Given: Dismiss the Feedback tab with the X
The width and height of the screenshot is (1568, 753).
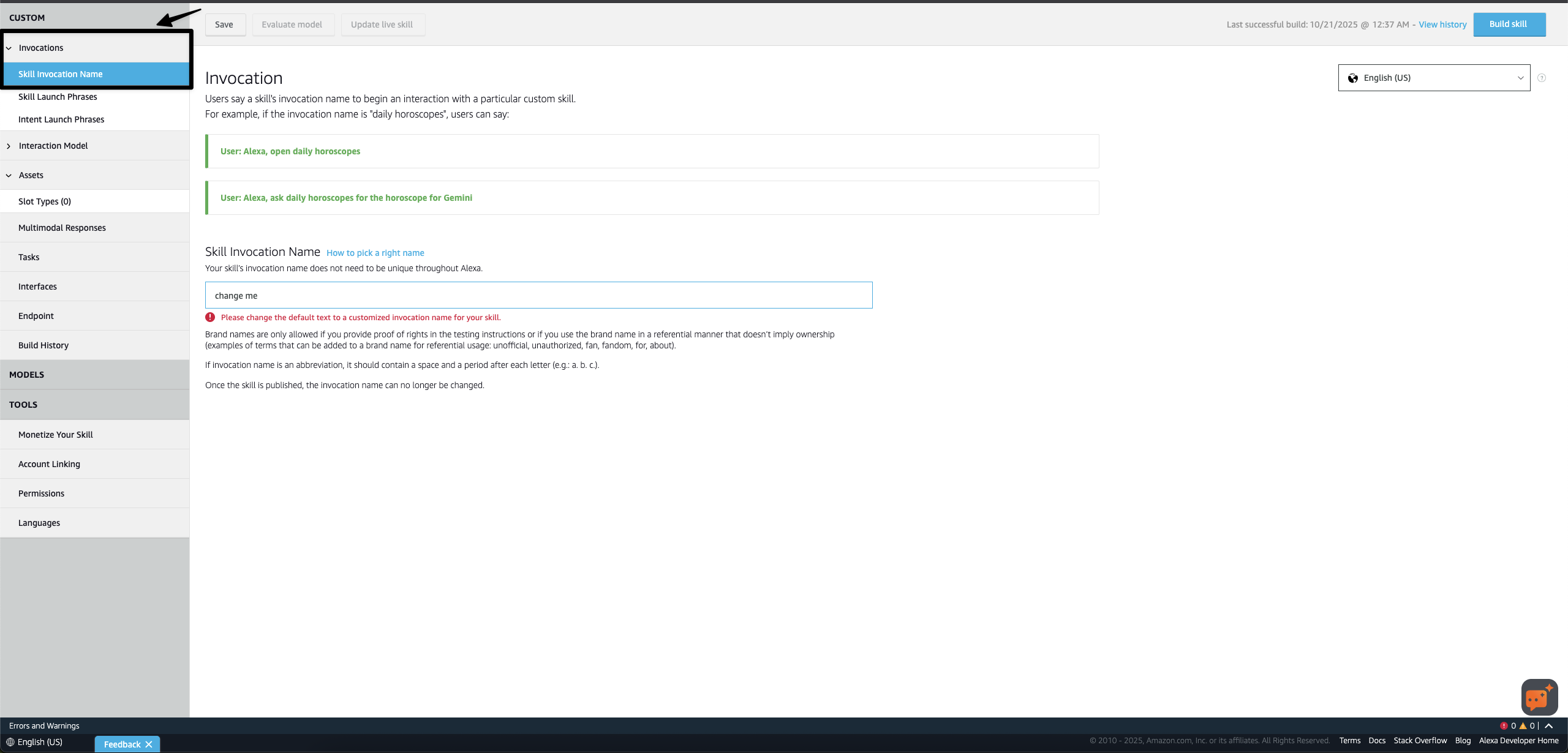Looking at the screenshot, I should (x=149, y=744).
